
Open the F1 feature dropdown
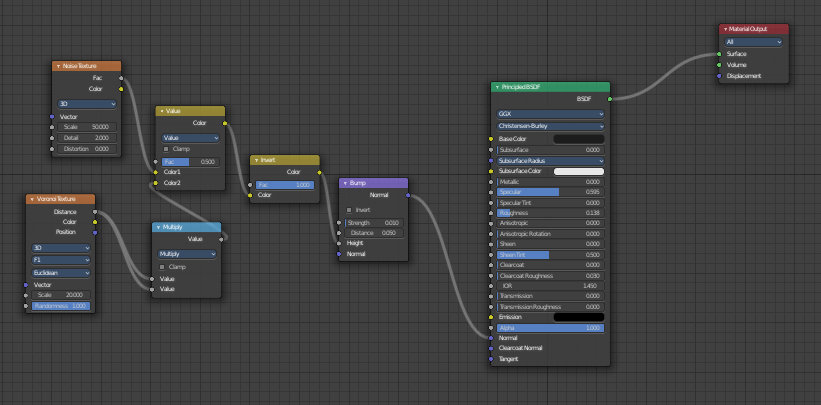pos(61,260)
